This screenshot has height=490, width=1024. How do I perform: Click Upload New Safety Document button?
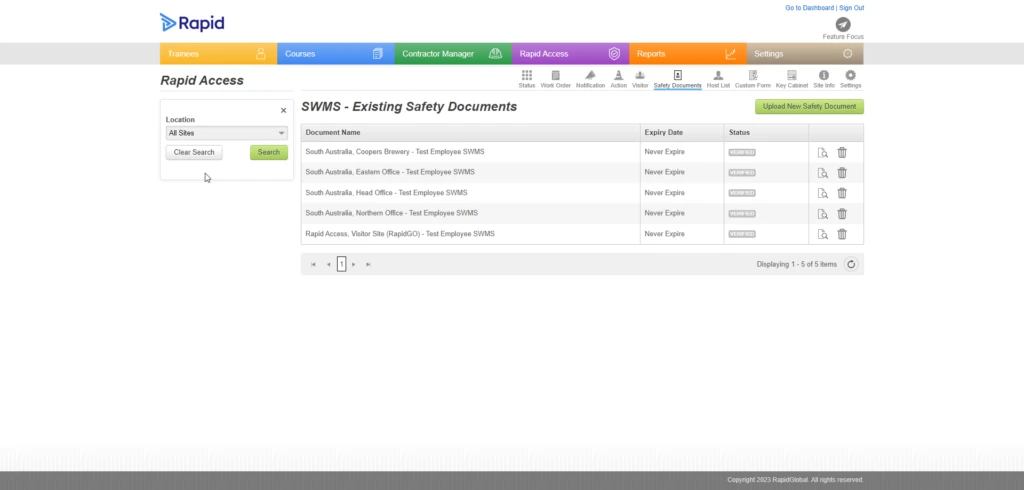(x=809, y=106)
